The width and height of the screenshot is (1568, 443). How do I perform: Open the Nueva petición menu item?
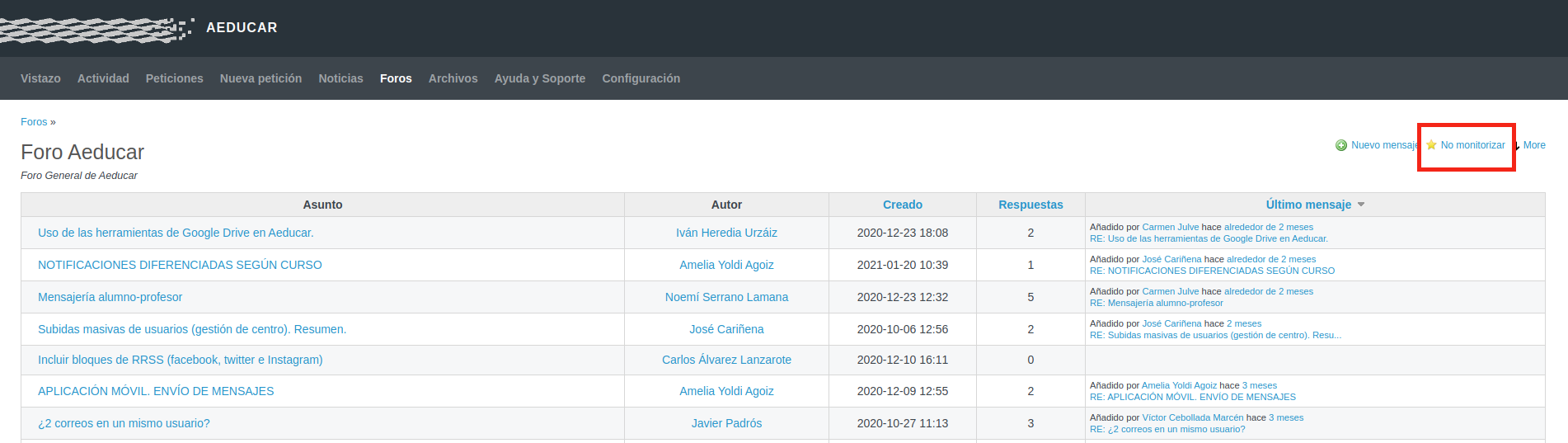pos(261,78)
